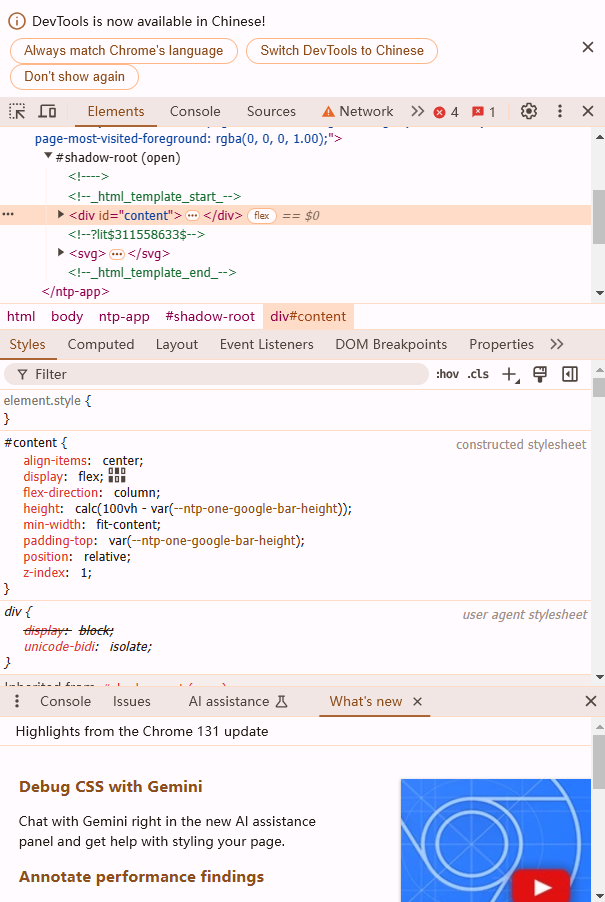Close the DevTools panel
Viewport: 605px width, 902px height.
[588, 111]
